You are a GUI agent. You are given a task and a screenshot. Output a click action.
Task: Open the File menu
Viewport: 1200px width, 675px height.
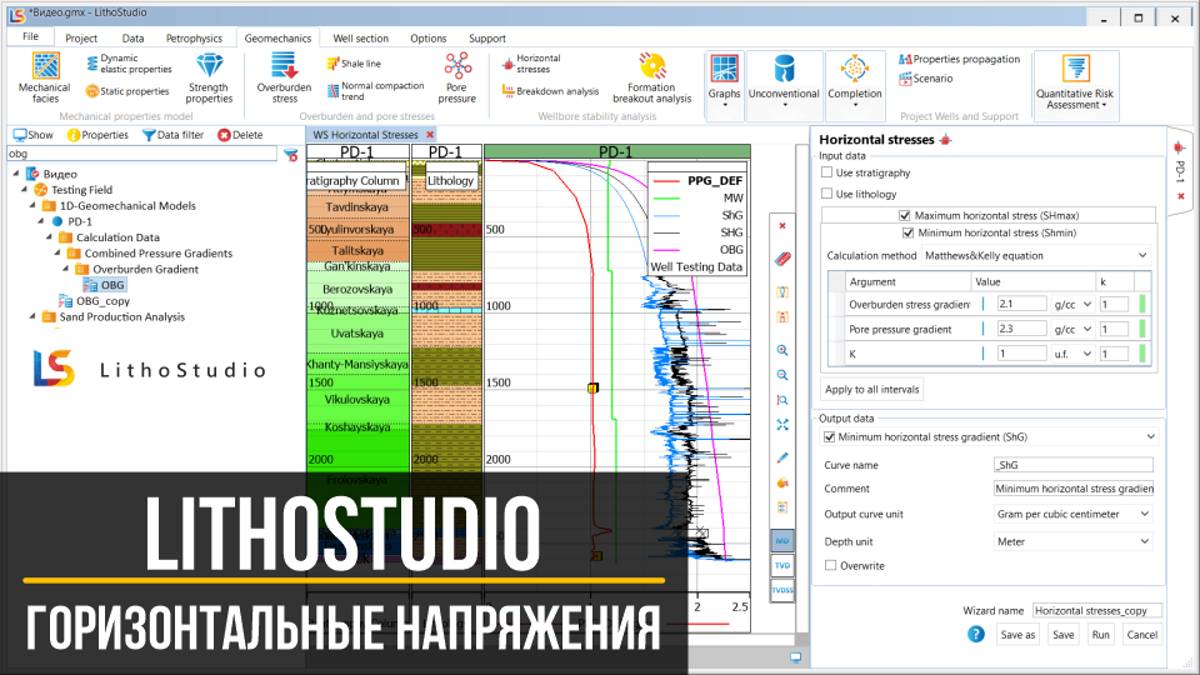pyautogui.click(x=30, y=37)
